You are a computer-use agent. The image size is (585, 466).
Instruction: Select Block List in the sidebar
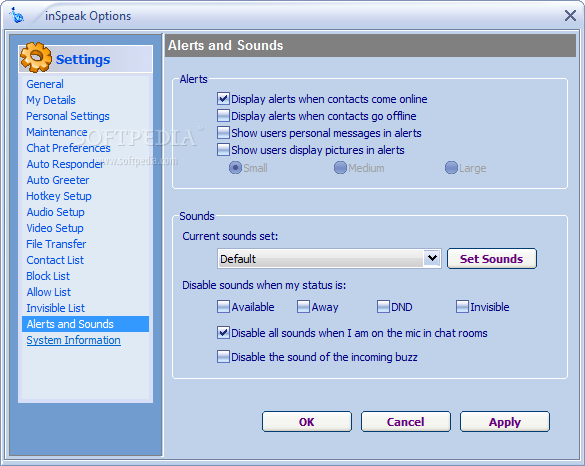coord(48,276)
